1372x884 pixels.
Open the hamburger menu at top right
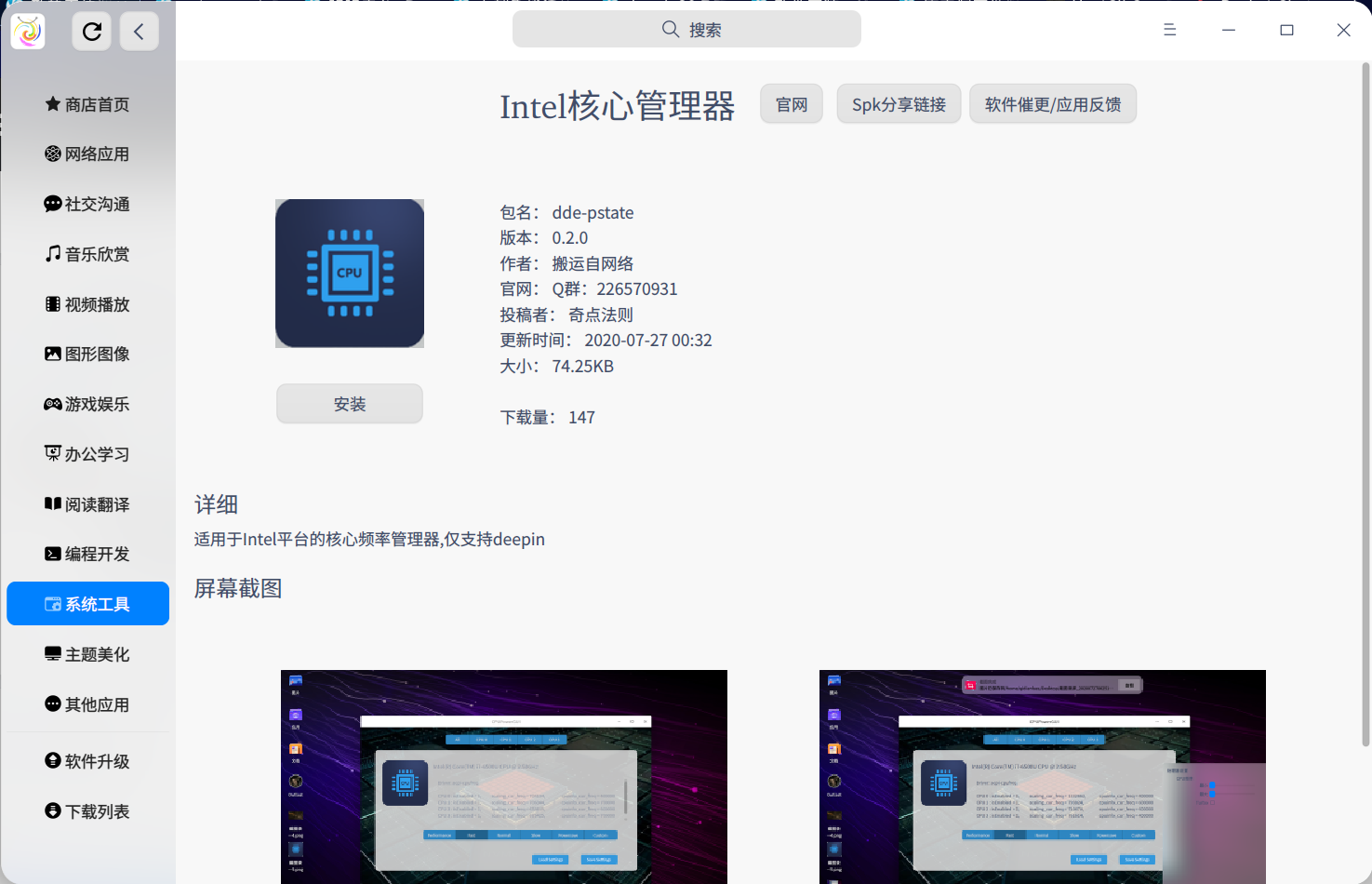coord(1169,30)
